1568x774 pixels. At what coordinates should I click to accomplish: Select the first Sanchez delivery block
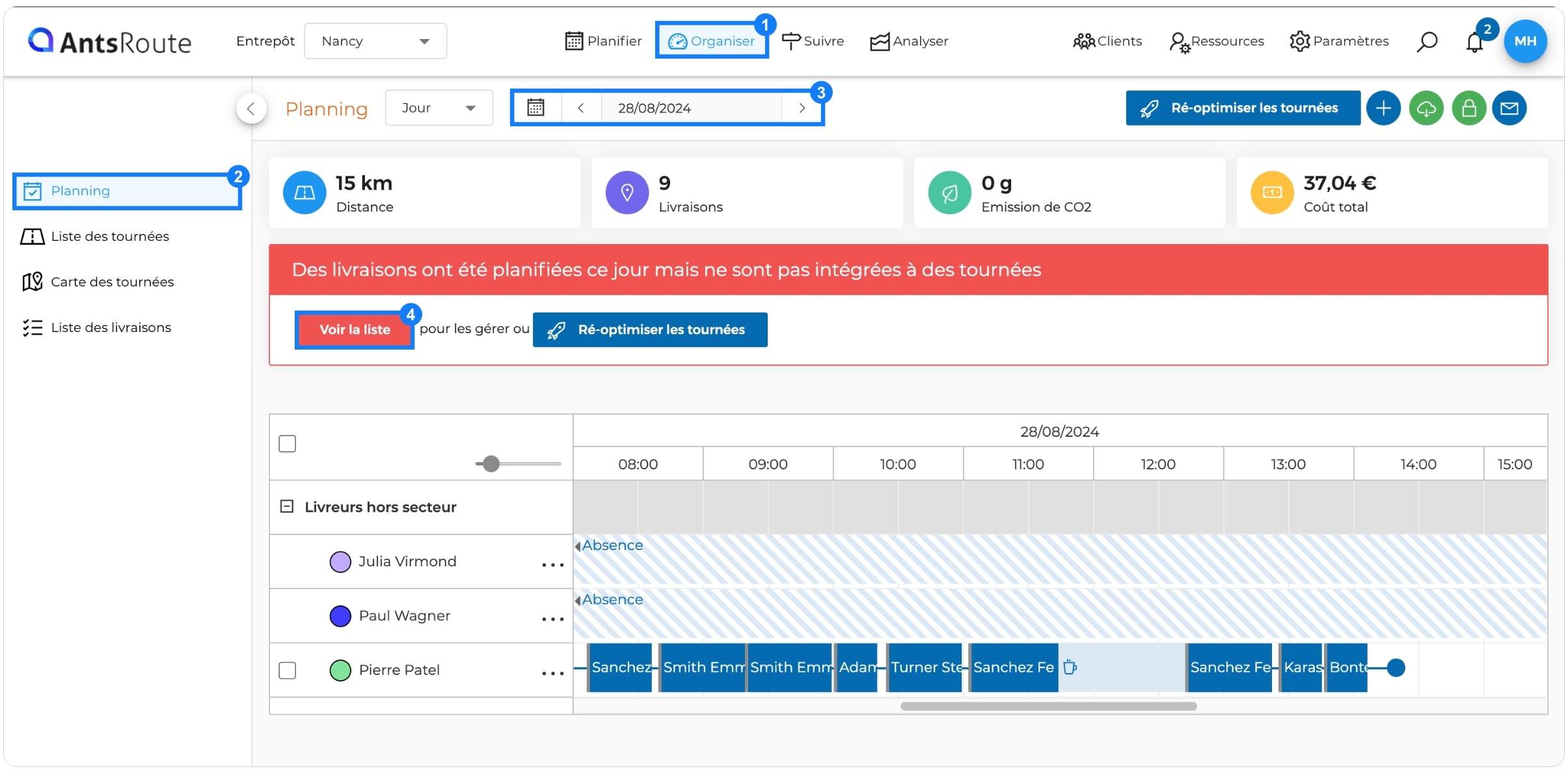click(x=619, y=668)
